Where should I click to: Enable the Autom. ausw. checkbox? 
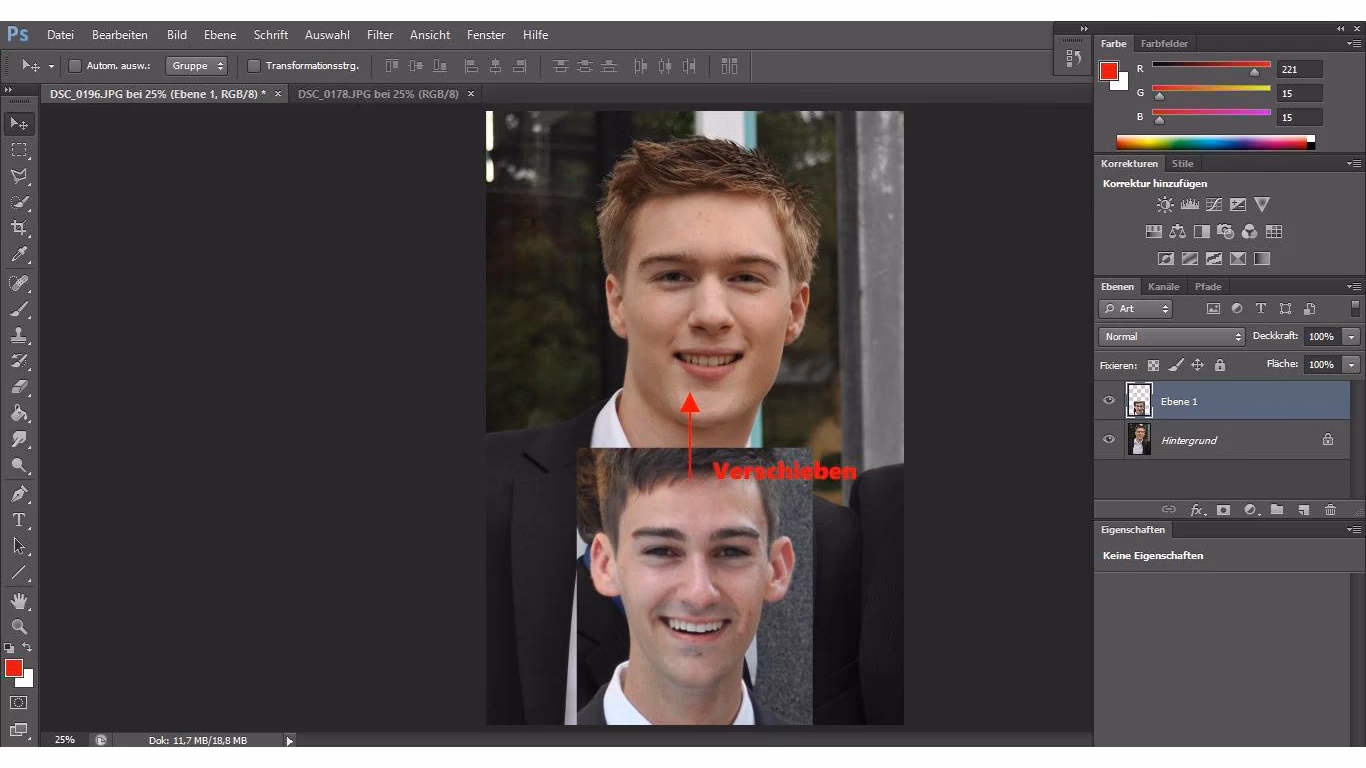75,65
